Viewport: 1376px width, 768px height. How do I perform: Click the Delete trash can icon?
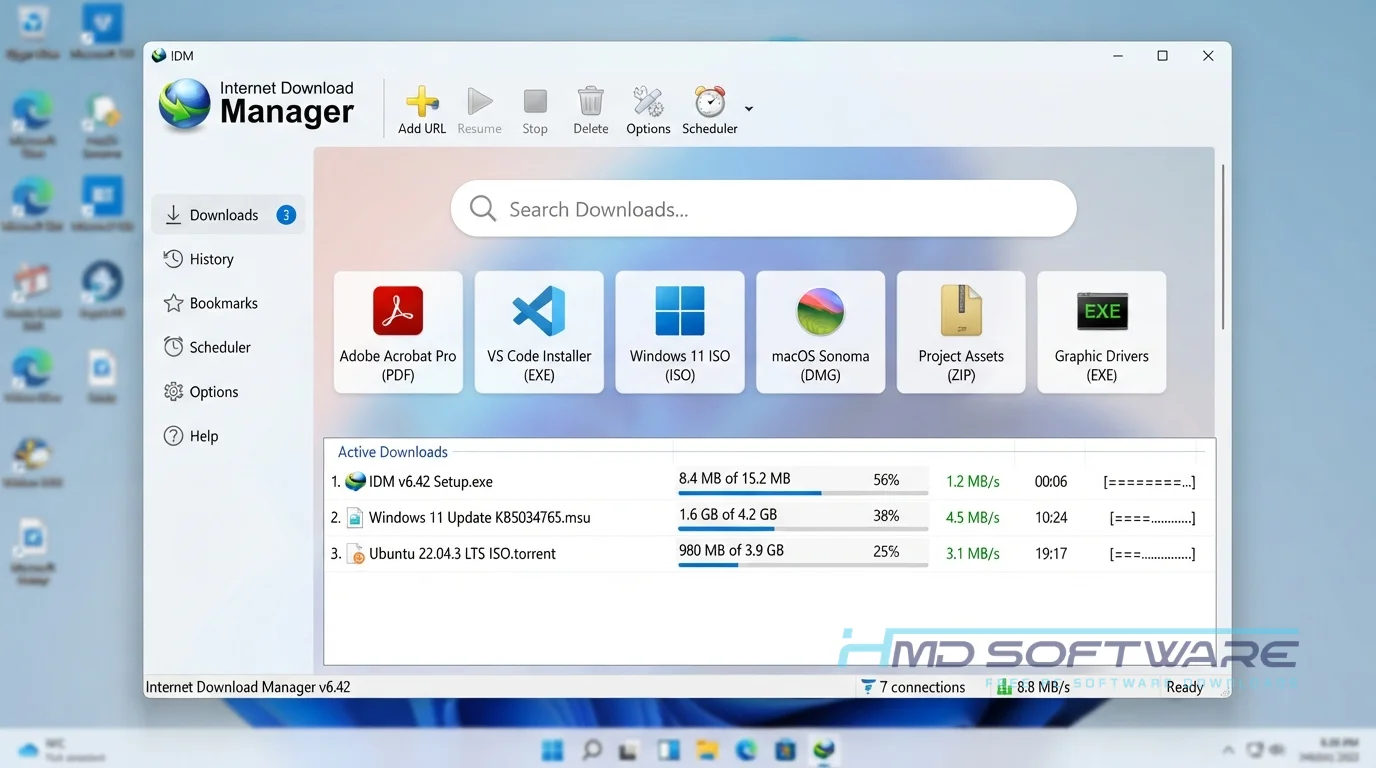[x=591, y=101]
